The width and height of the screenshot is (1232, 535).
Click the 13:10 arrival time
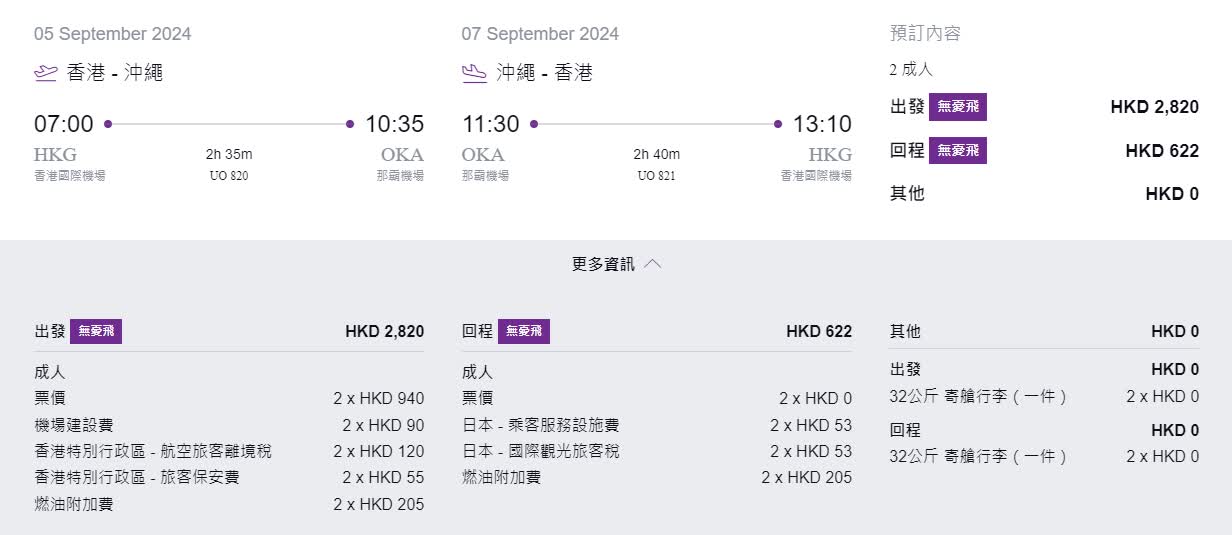point(822,124)
